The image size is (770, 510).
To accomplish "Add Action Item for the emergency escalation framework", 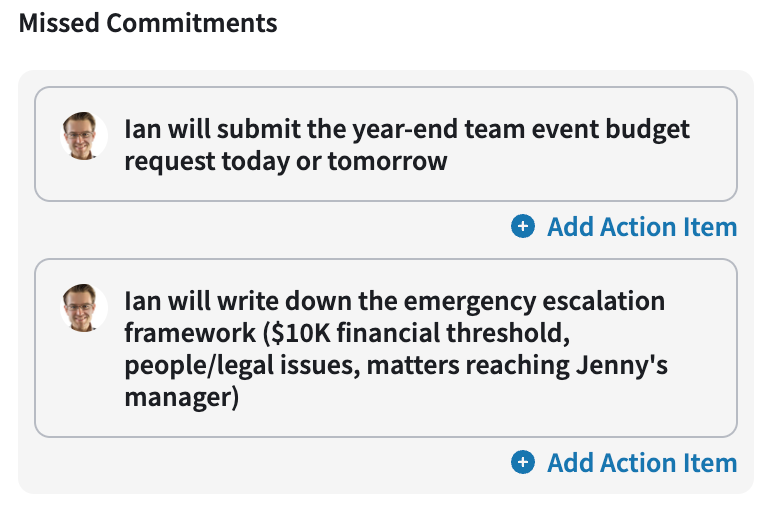I will (624, 462).
